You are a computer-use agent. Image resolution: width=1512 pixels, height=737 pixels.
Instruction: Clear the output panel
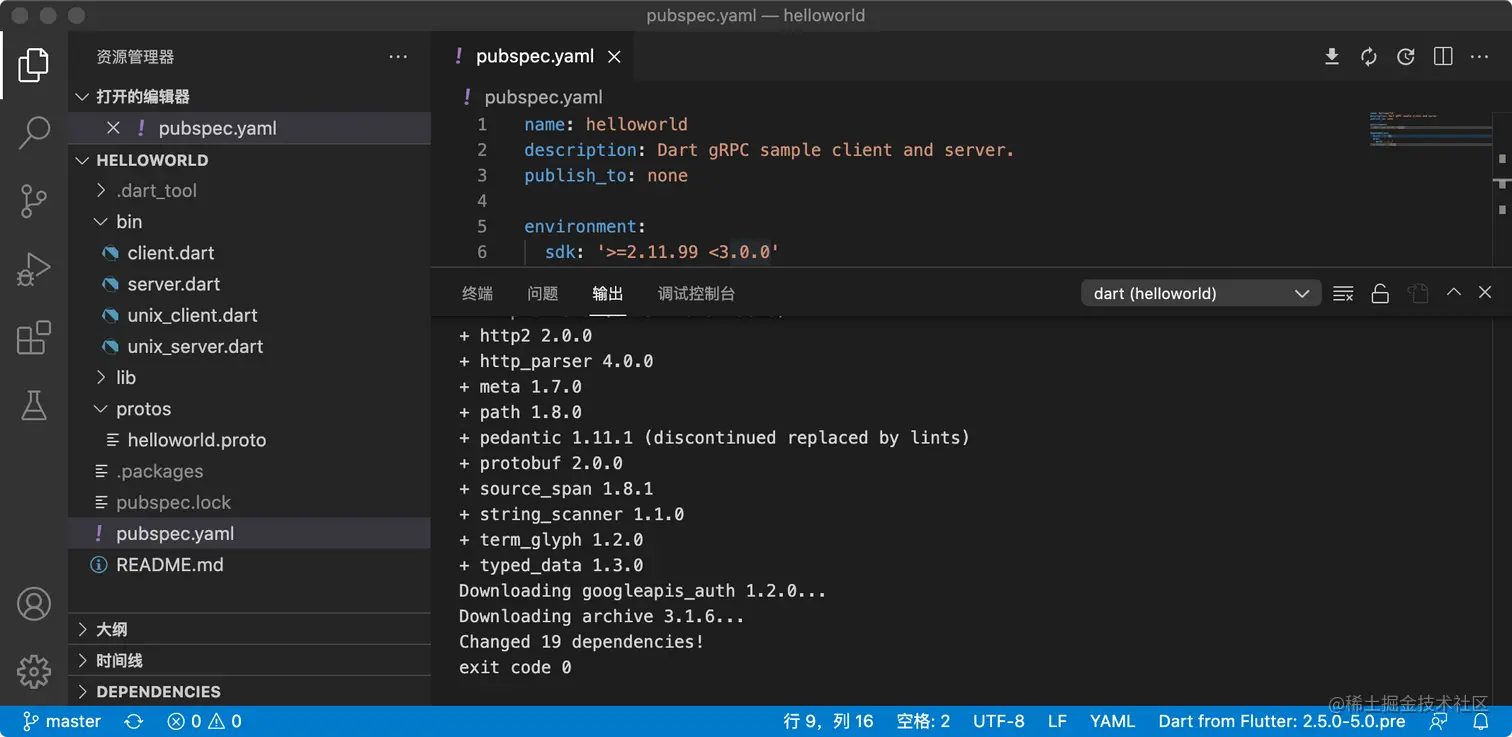click(x=1343, y=293)
